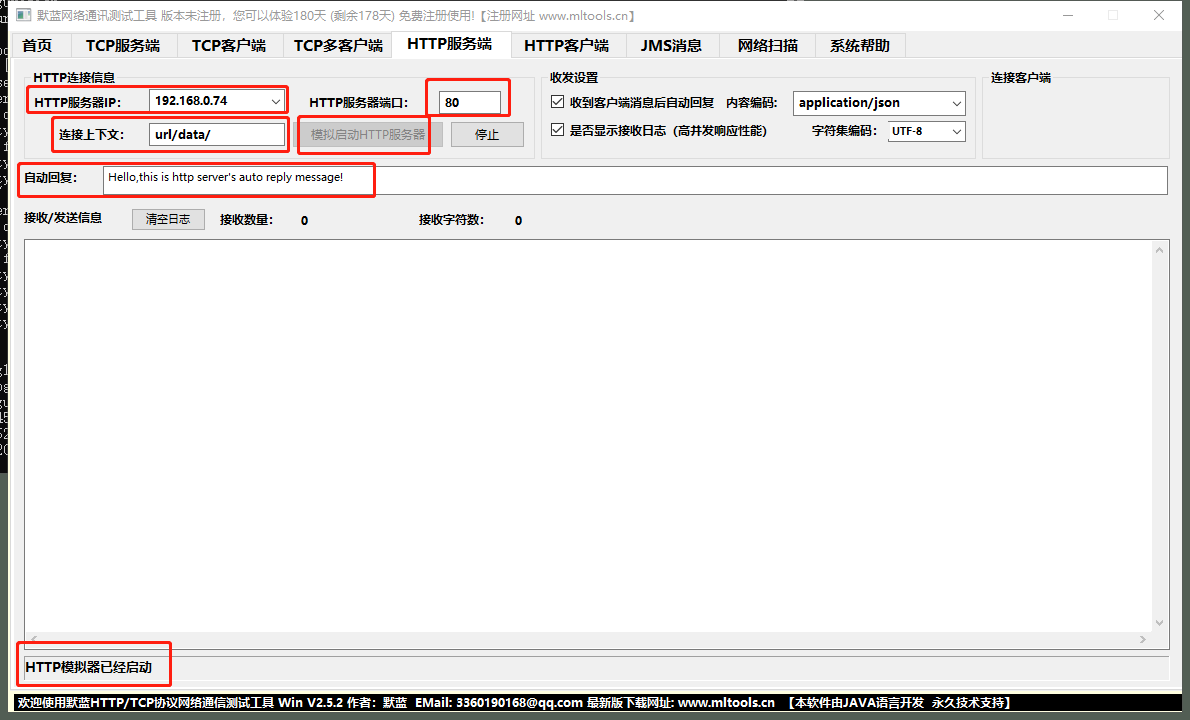Click scroll-up arrow in the log area

coord(1159,250)
